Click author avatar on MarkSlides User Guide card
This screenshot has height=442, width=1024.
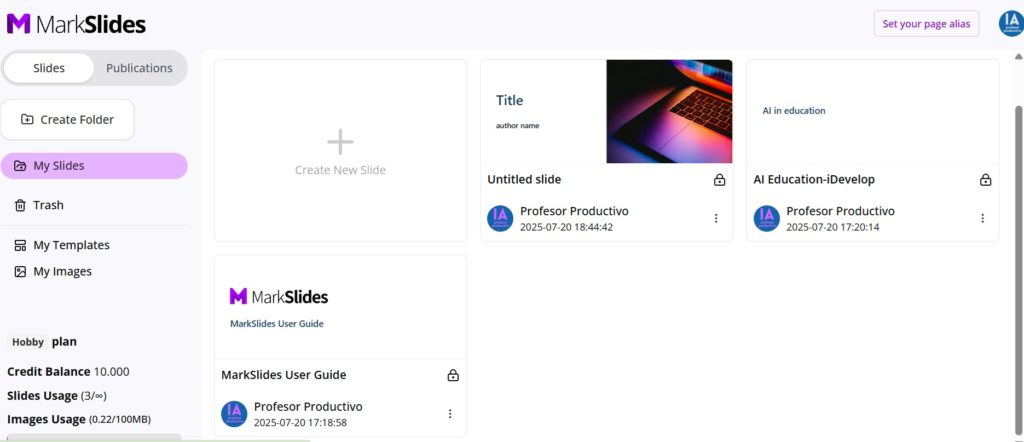coord(234,414)
